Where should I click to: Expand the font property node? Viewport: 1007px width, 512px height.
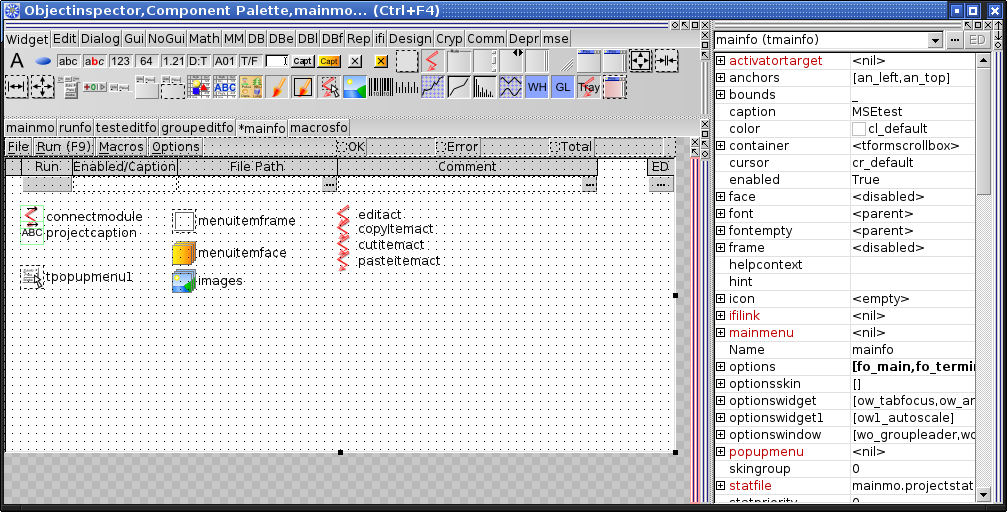point(721,214)
